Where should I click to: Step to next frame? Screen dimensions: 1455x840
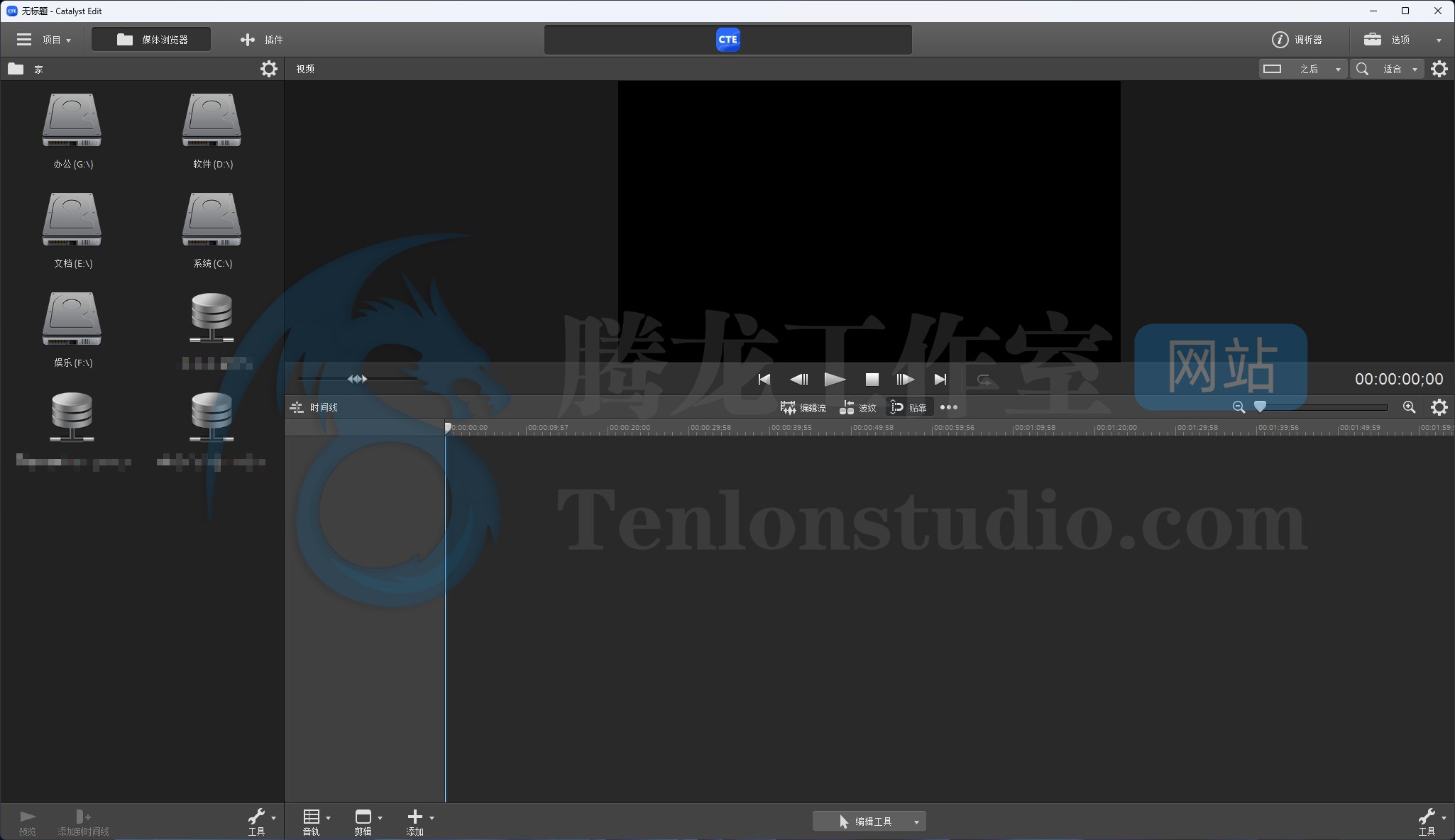(905, 380)
